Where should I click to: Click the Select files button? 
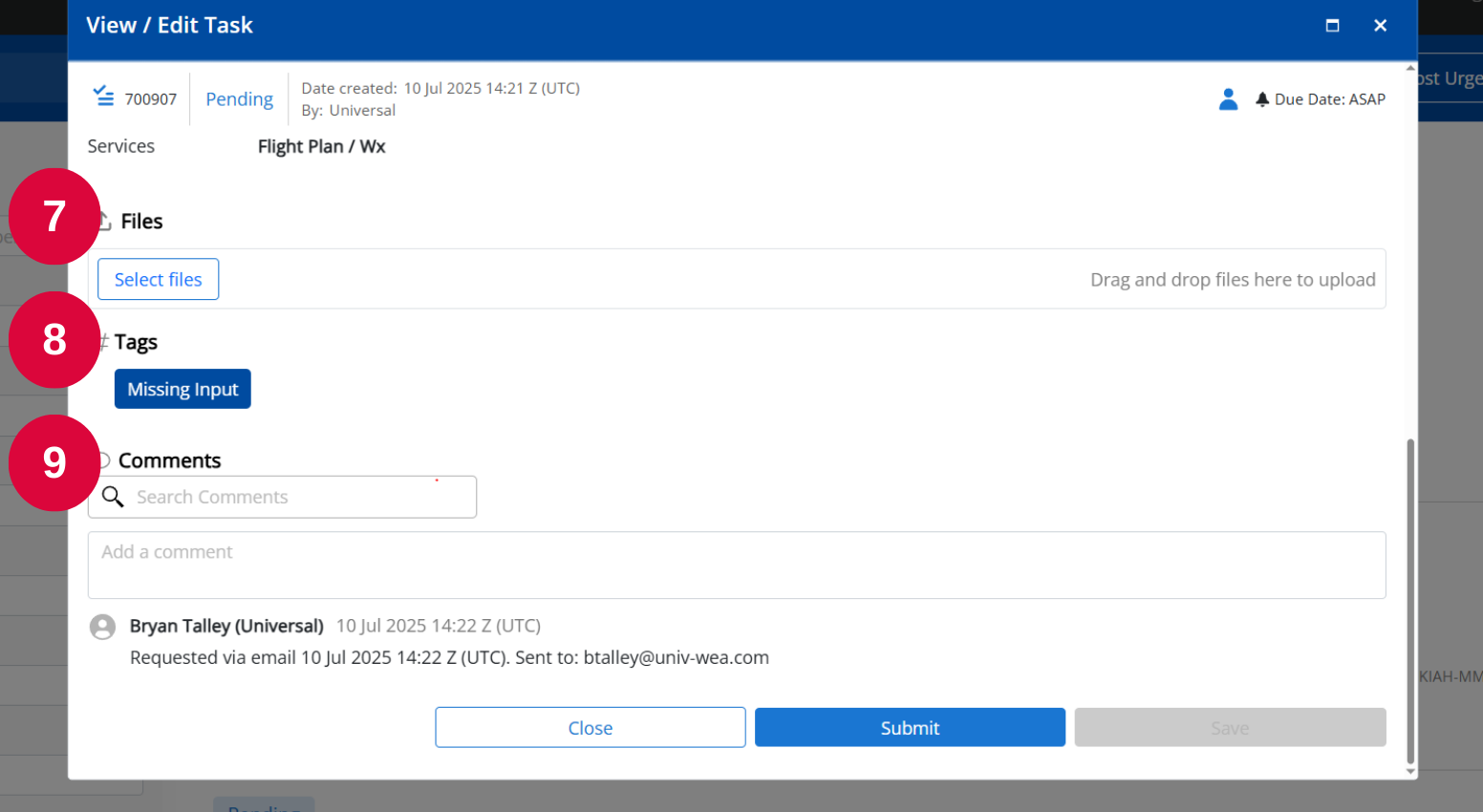(x=159, y=279)
